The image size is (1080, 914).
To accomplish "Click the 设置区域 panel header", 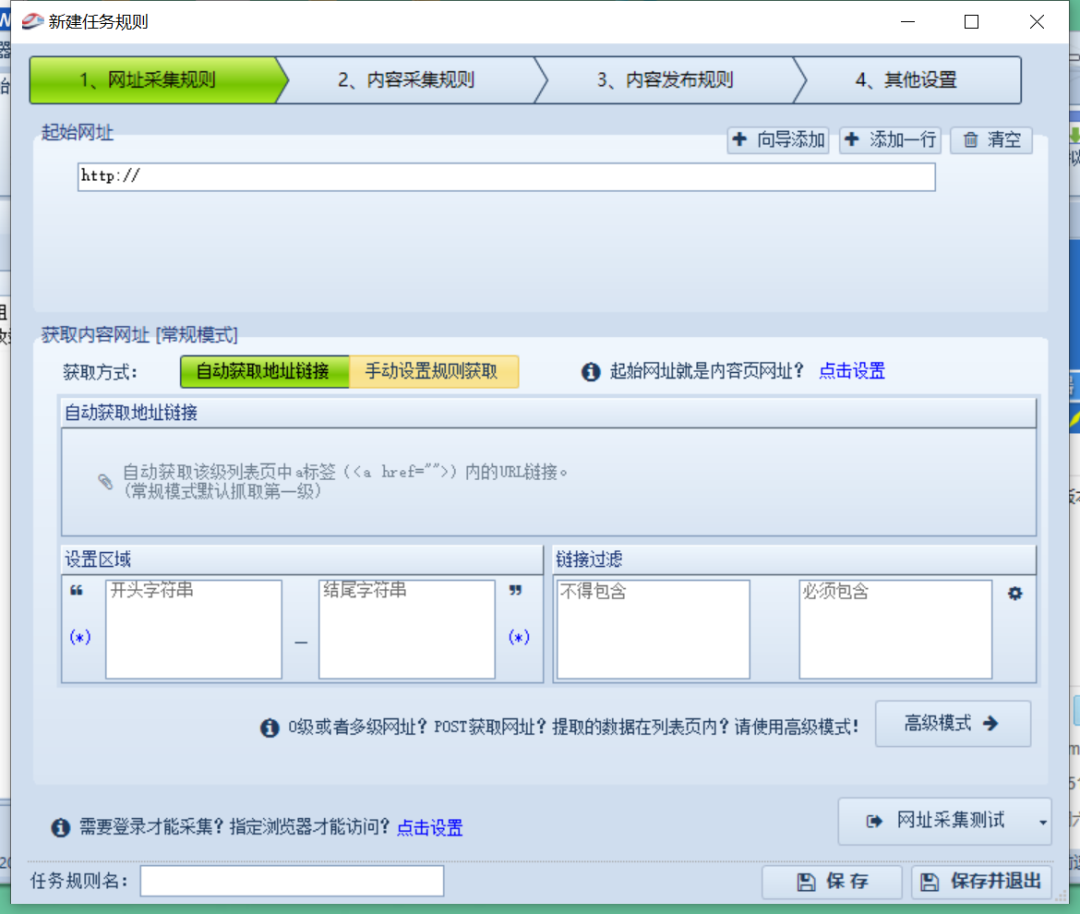I will pyautogui.click(x=302, y=559).
